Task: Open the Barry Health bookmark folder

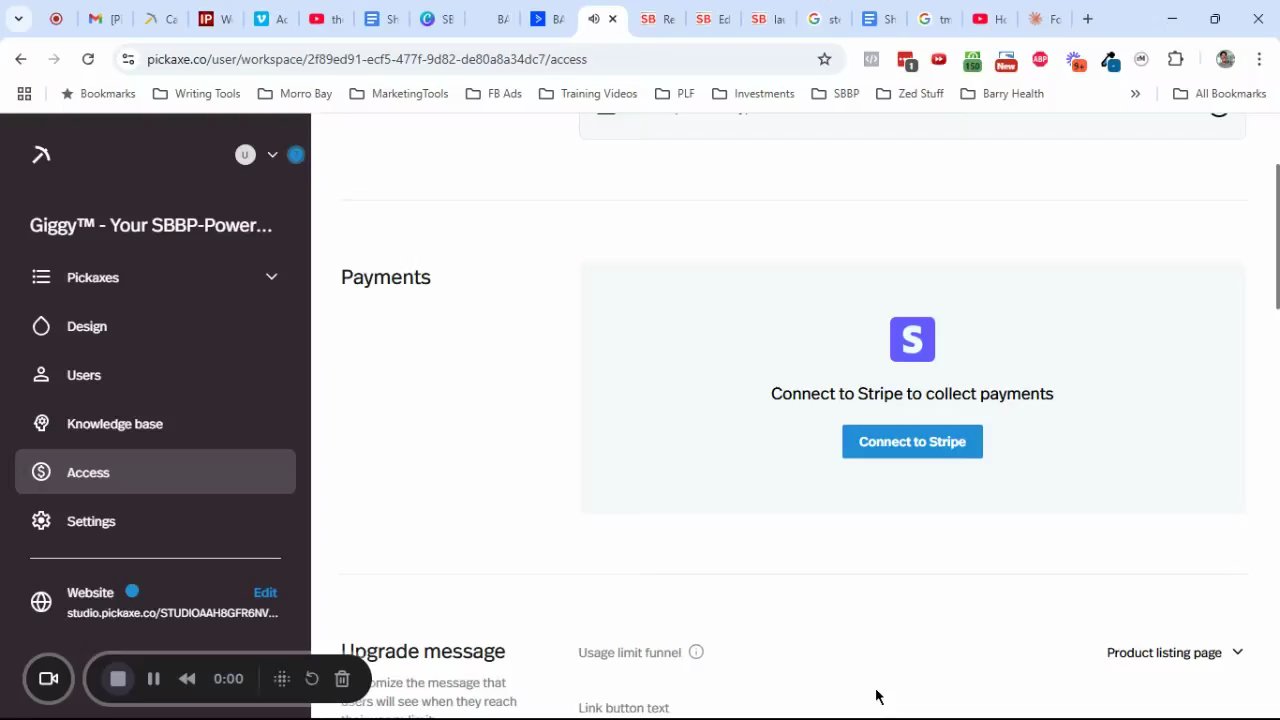Action: click(x=1001, y=93)
